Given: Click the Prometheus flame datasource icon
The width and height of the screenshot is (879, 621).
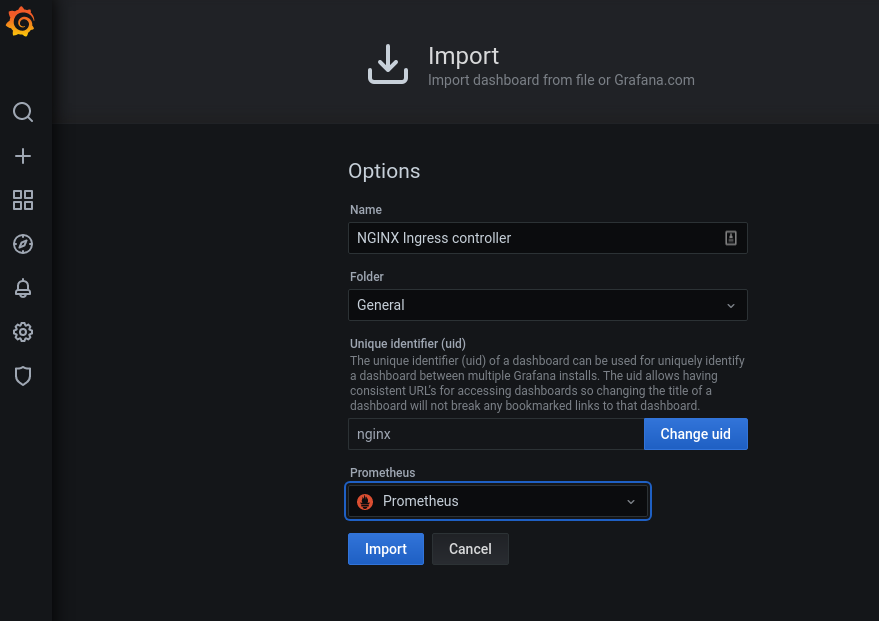Looking at the screenshot, I should coord(365,502).
